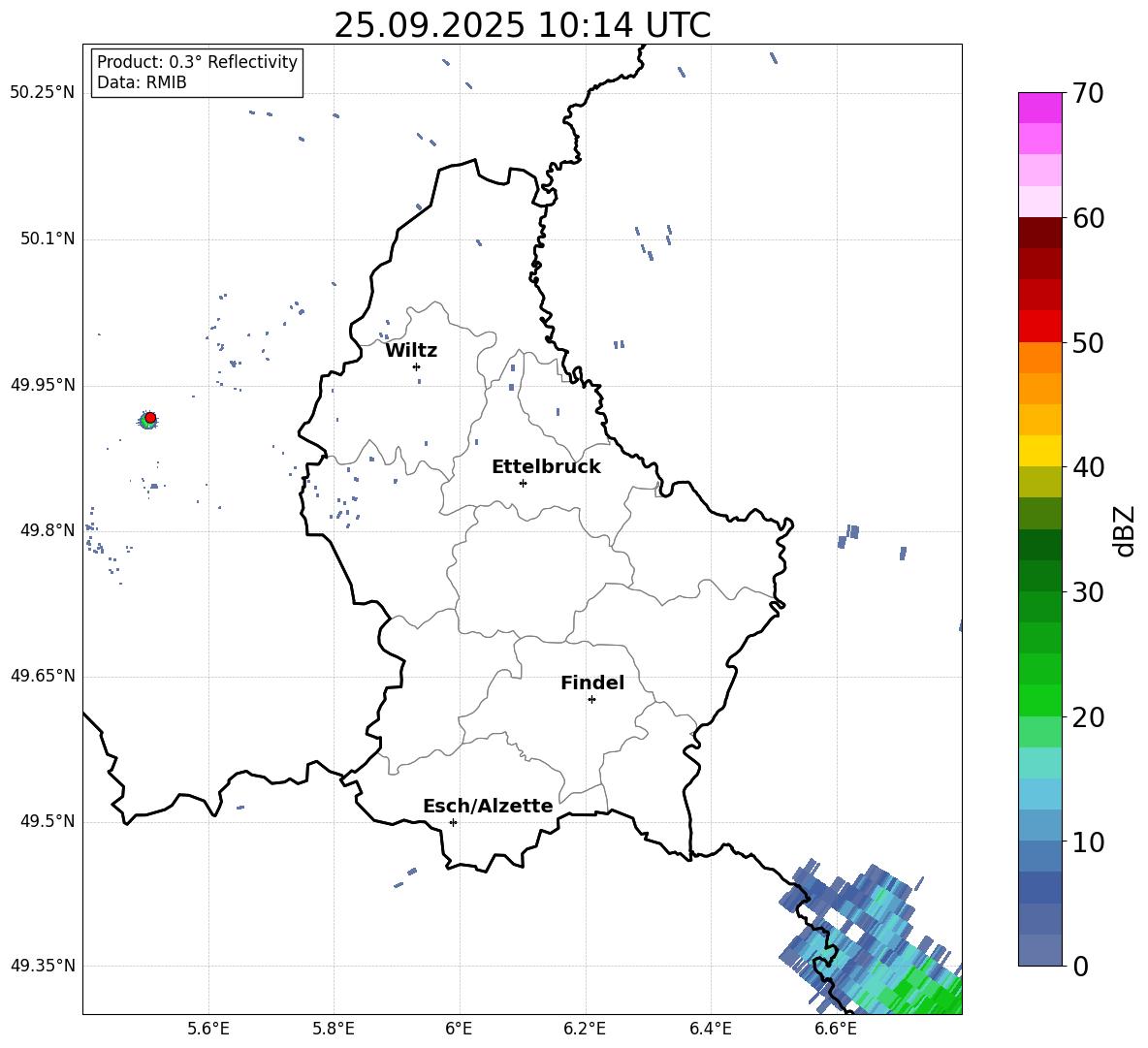Click the 6.4°E longitude label

710,1029
